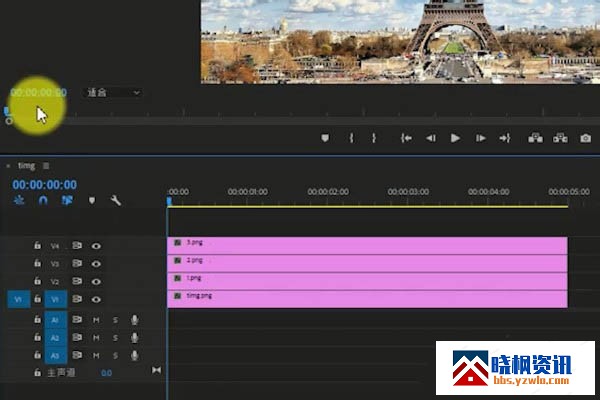Screen dimensions: 600x400
Task: Toggle A1 track targeting button
Action: coord(56,320)
